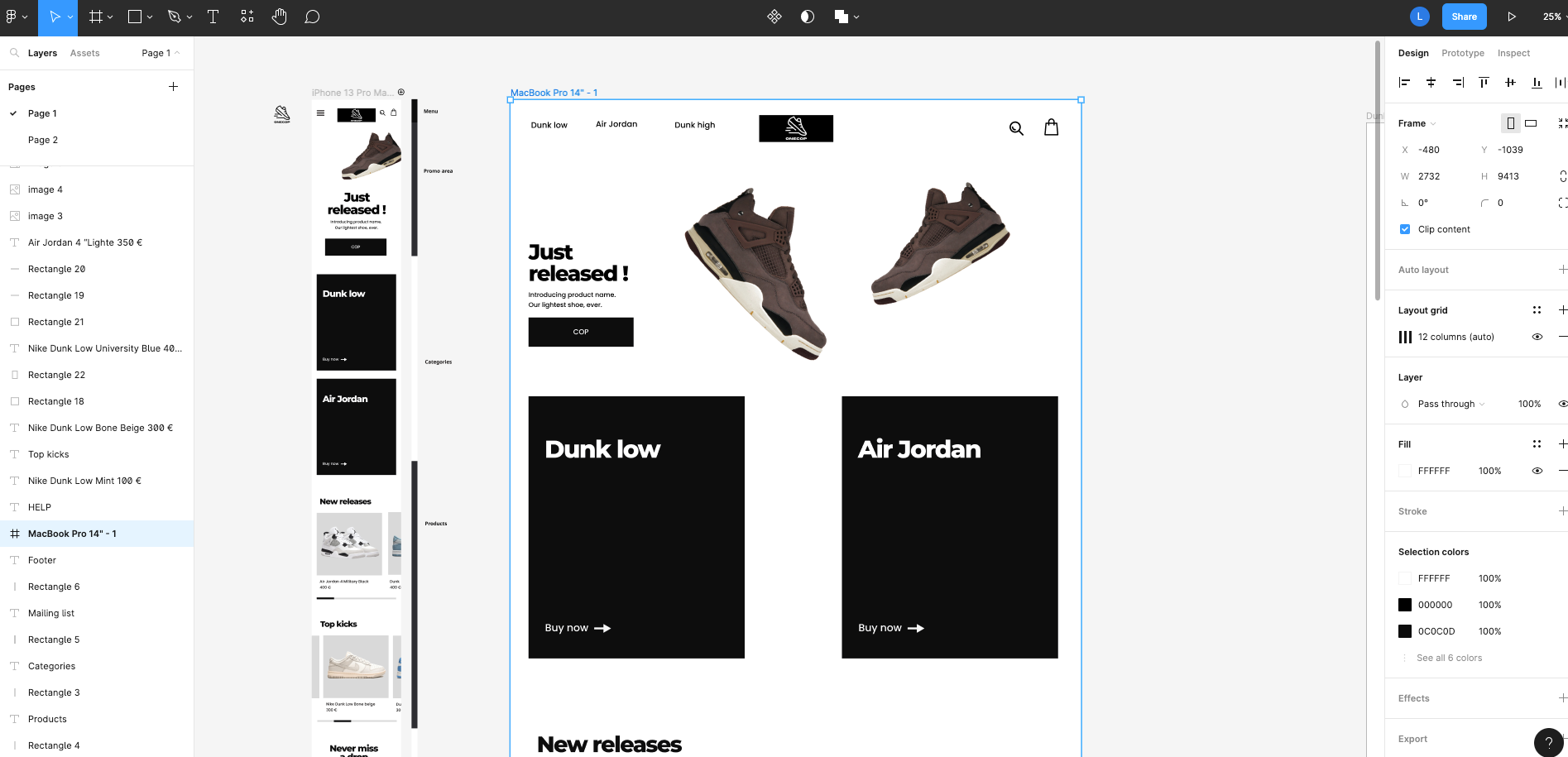This screenshot has width=1568, height=757.
Task: Select the Hand tool
Action: pos(280,17)
